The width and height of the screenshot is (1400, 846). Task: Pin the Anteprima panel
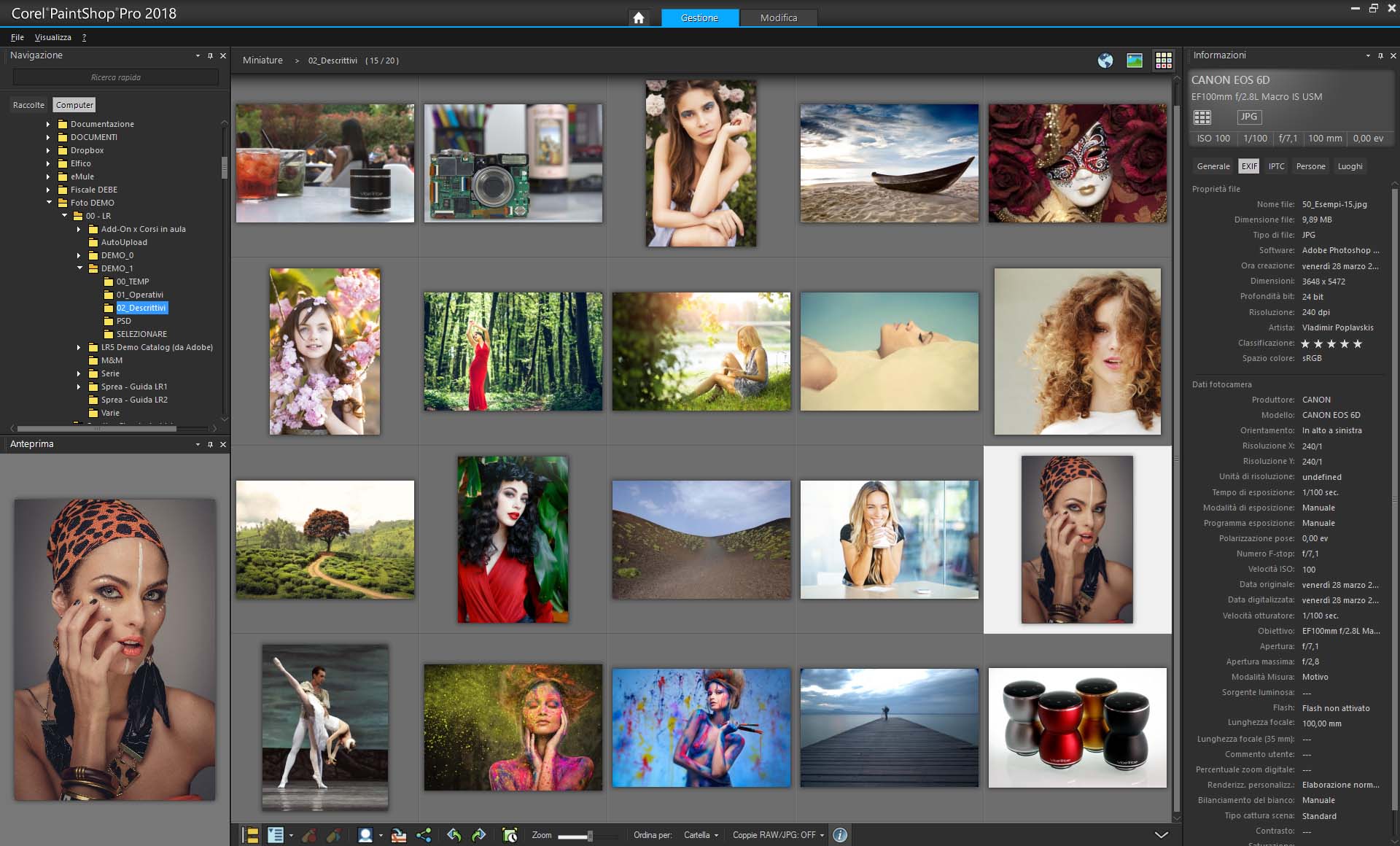point(210,444)
